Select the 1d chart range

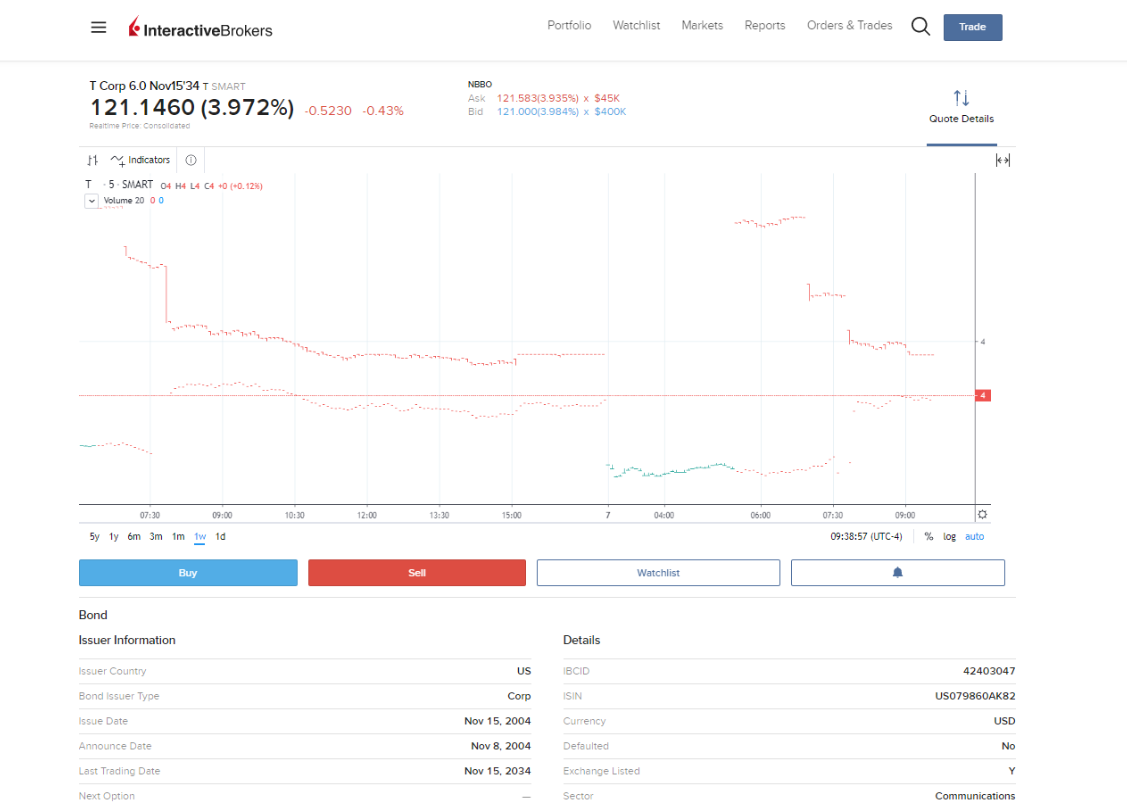point(221,537)
